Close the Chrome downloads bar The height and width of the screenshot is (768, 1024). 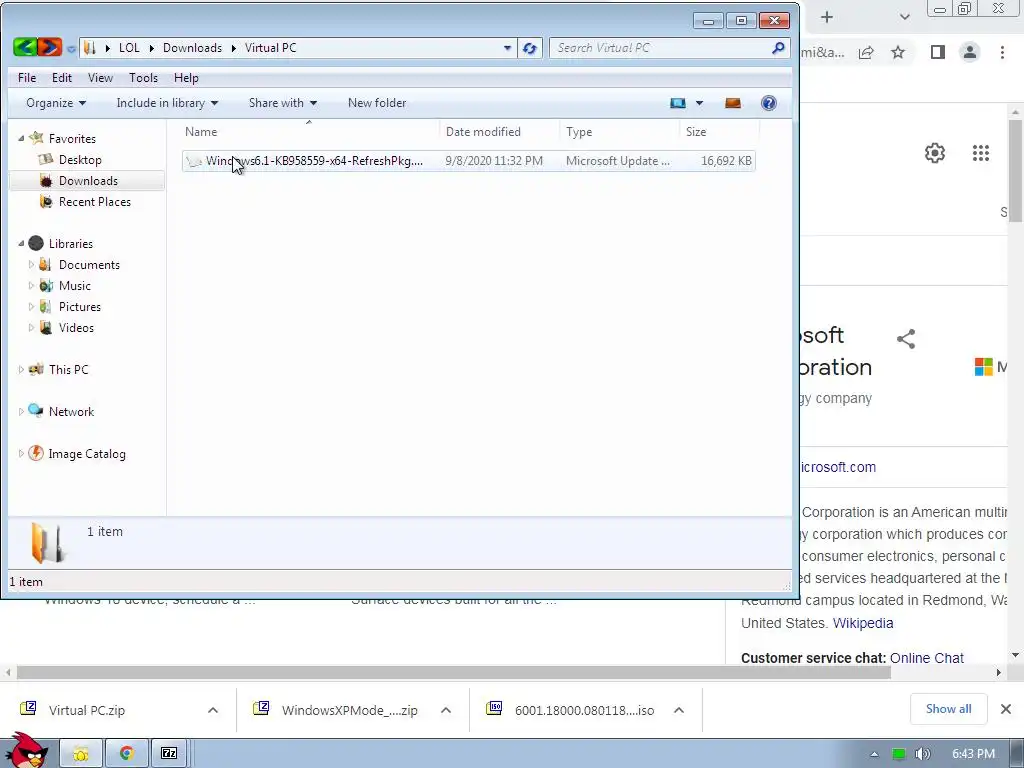pyautogui.click(x=1006, y=709)
